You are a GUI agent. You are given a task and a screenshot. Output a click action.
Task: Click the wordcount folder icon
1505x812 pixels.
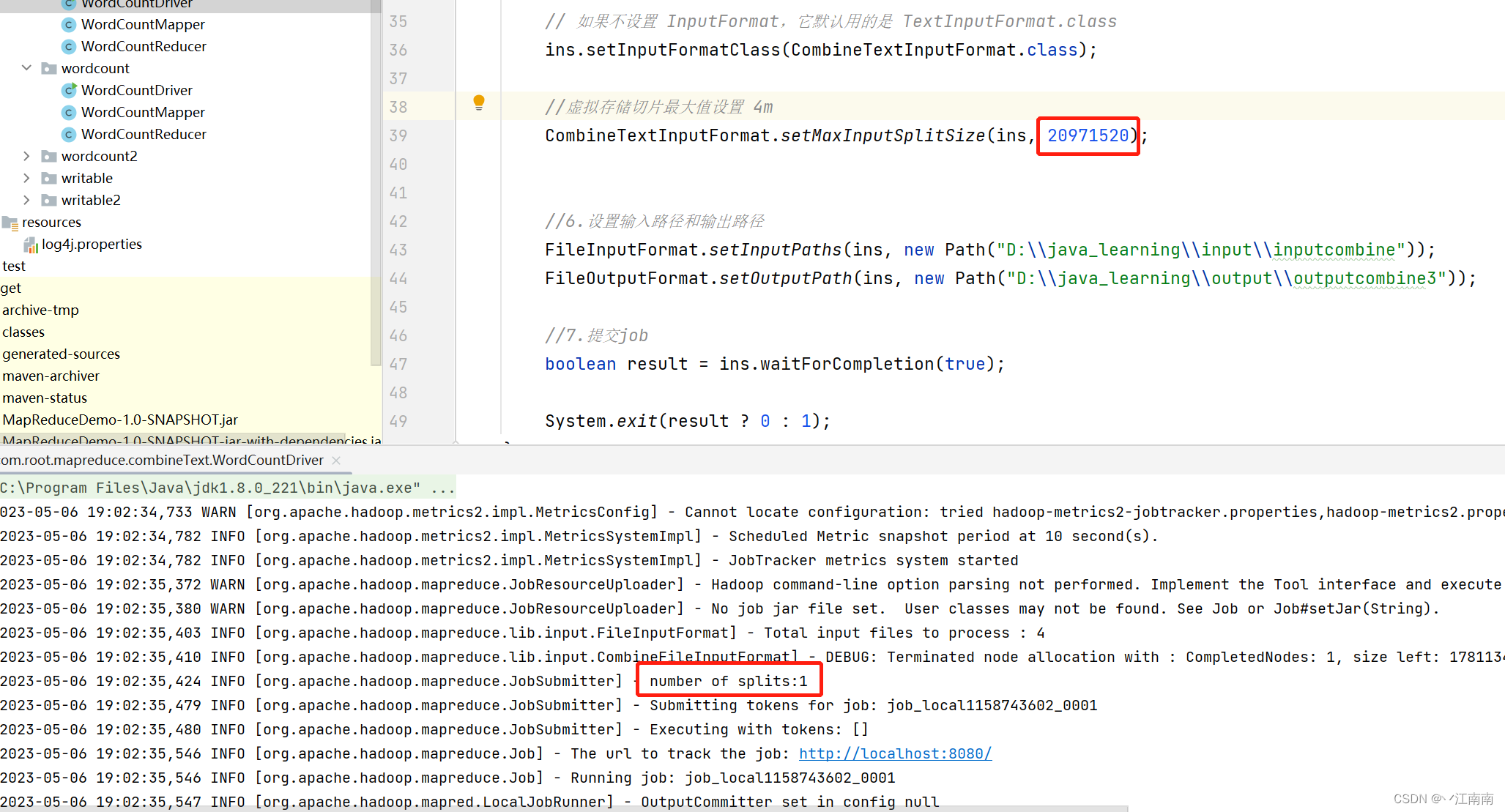point(49,68)
